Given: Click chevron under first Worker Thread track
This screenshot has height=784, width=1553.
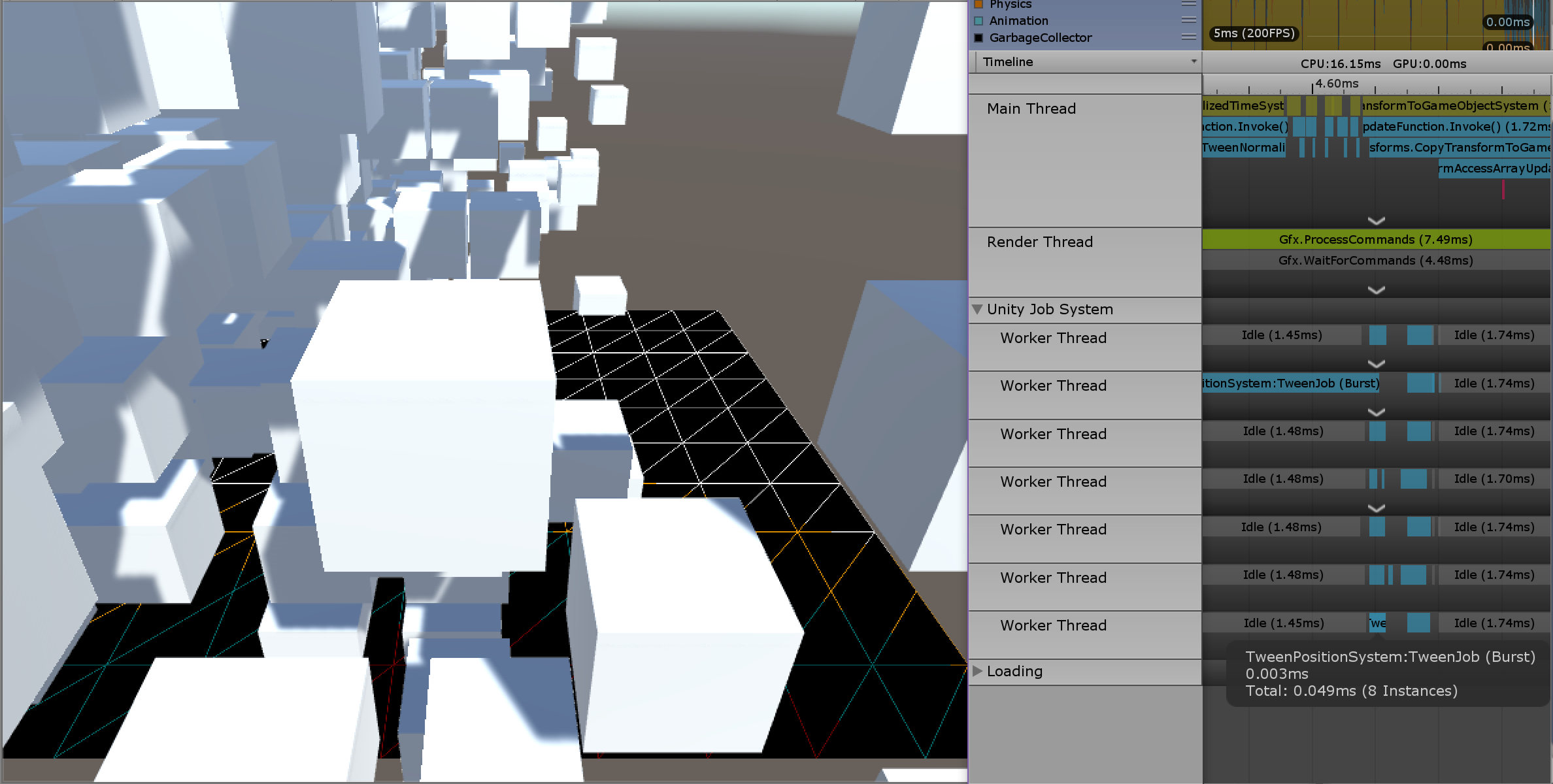Looking at the screenshot, I should coord(1376,364).
